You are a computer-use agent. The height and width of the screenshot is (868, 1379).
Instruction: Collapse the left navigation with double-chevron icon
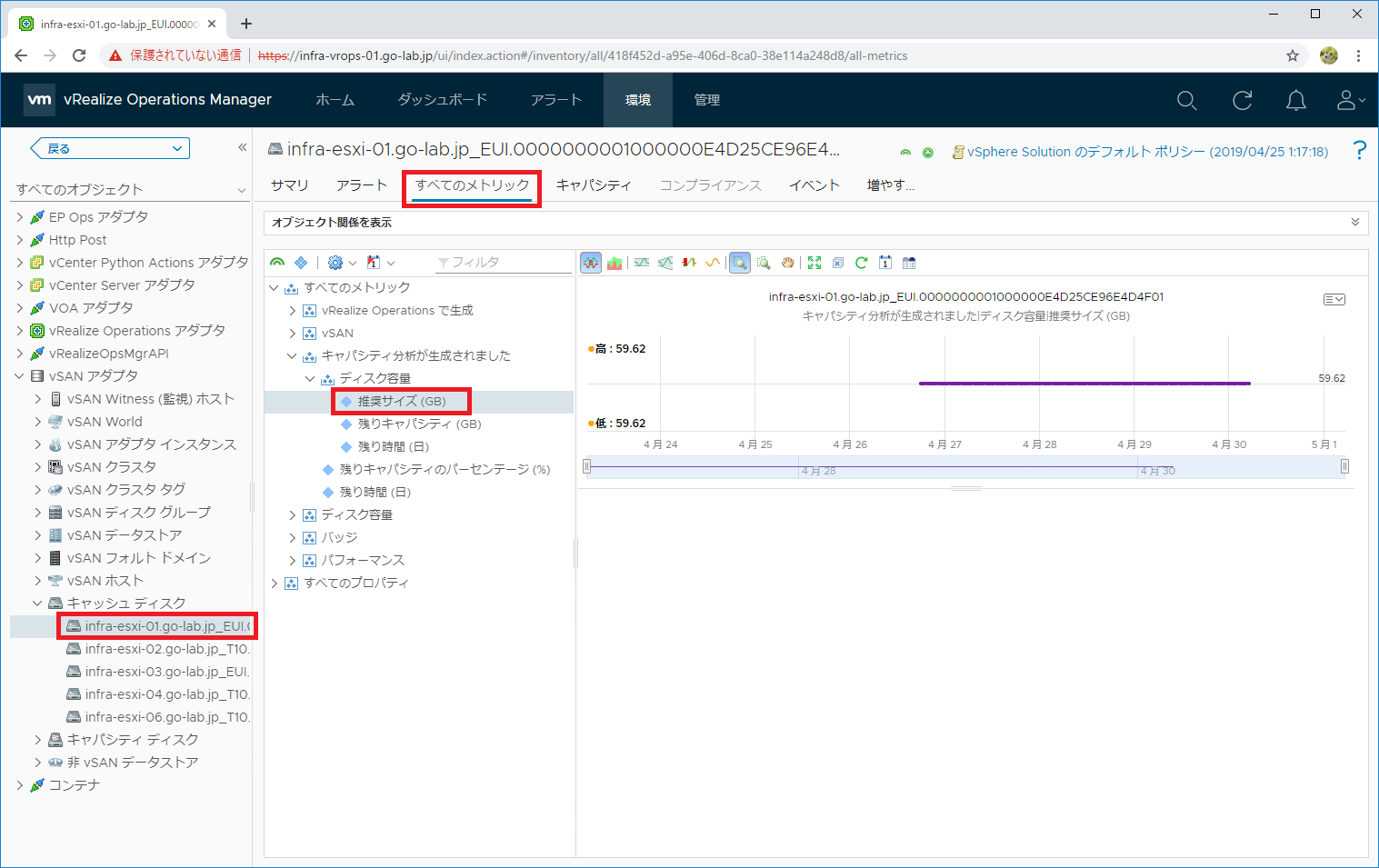pyautogui.click(x=242, y=147)
